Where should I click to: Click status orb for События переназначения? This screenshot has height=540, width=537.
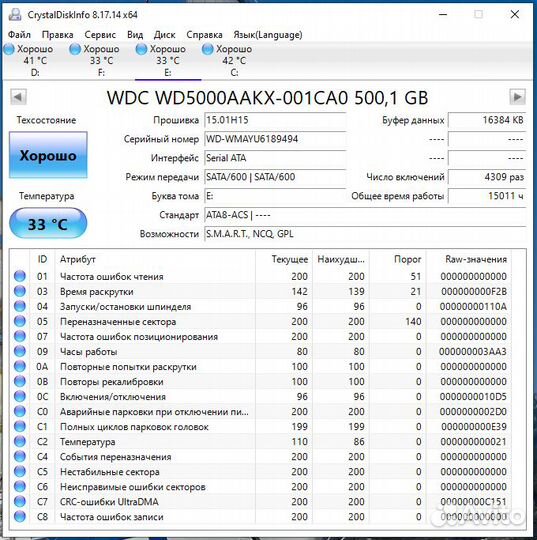[x=20, y=457]
